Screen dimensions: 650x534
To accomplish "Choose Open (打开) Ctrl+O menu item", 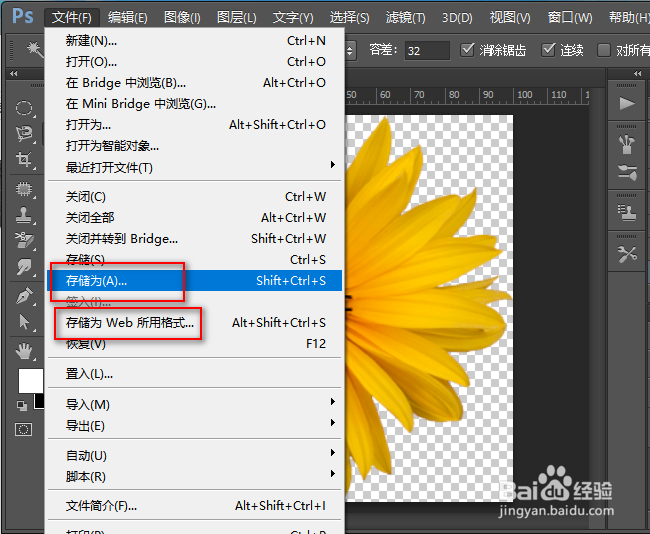I will click(x=194, y=62).
